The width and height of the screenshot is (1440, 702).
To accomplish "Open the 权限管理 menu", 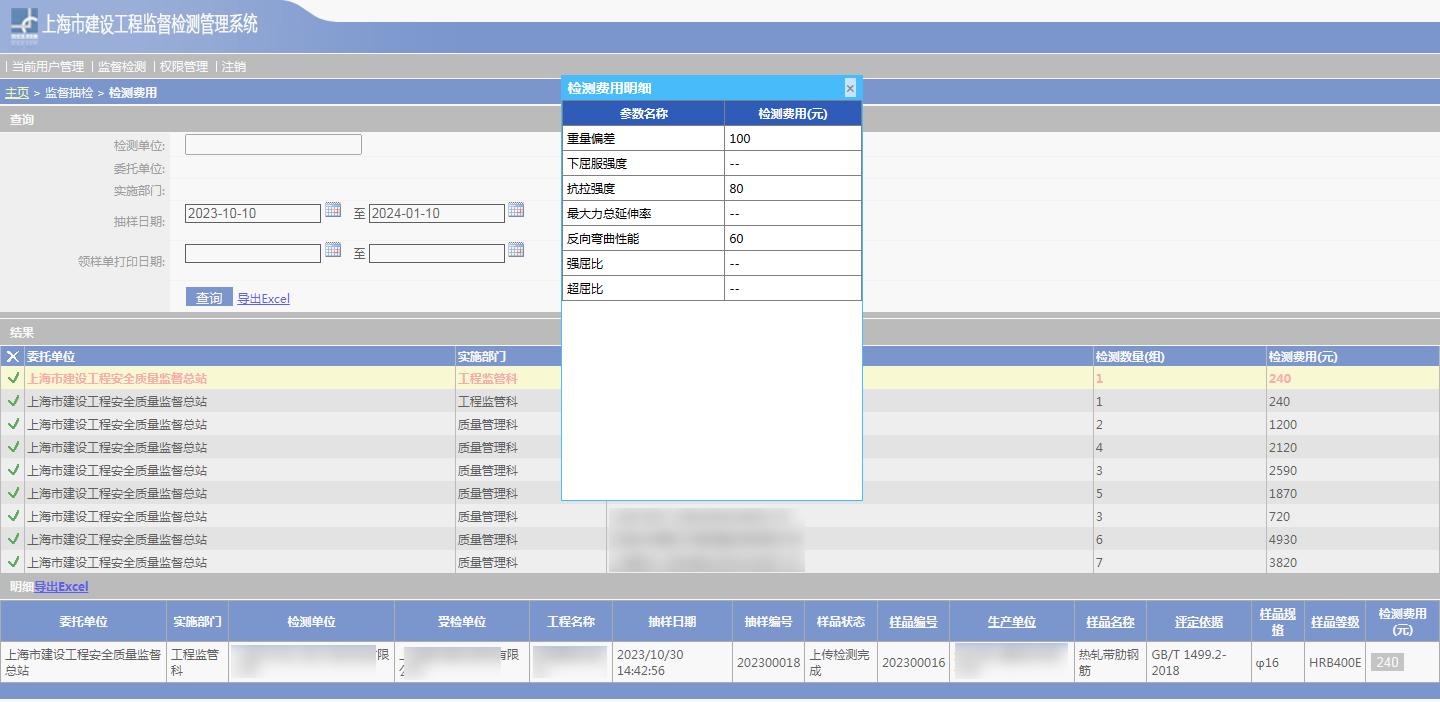I will pos(184,67).
